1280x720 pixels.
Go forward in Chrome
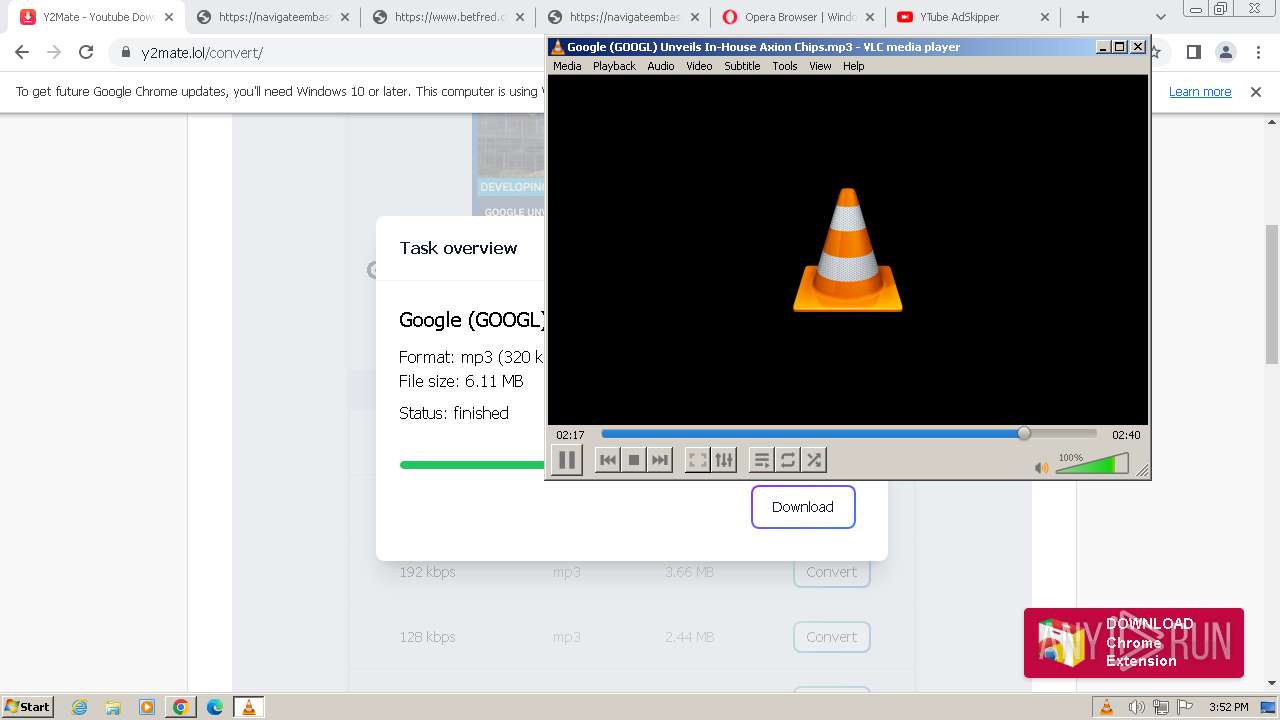point(54,53)
